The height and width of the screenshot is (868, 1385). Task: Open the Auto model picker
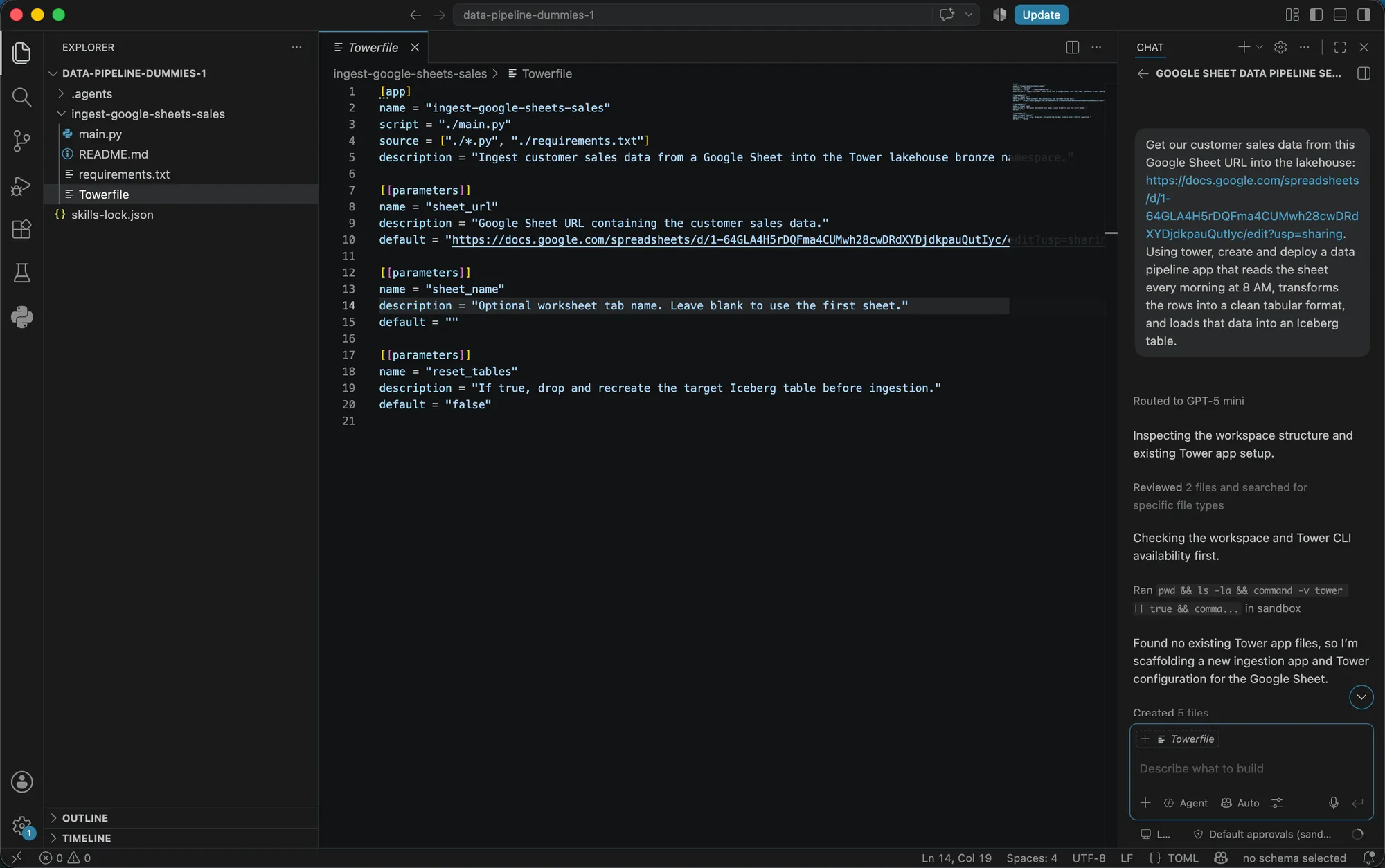[x=1240, y=803]
